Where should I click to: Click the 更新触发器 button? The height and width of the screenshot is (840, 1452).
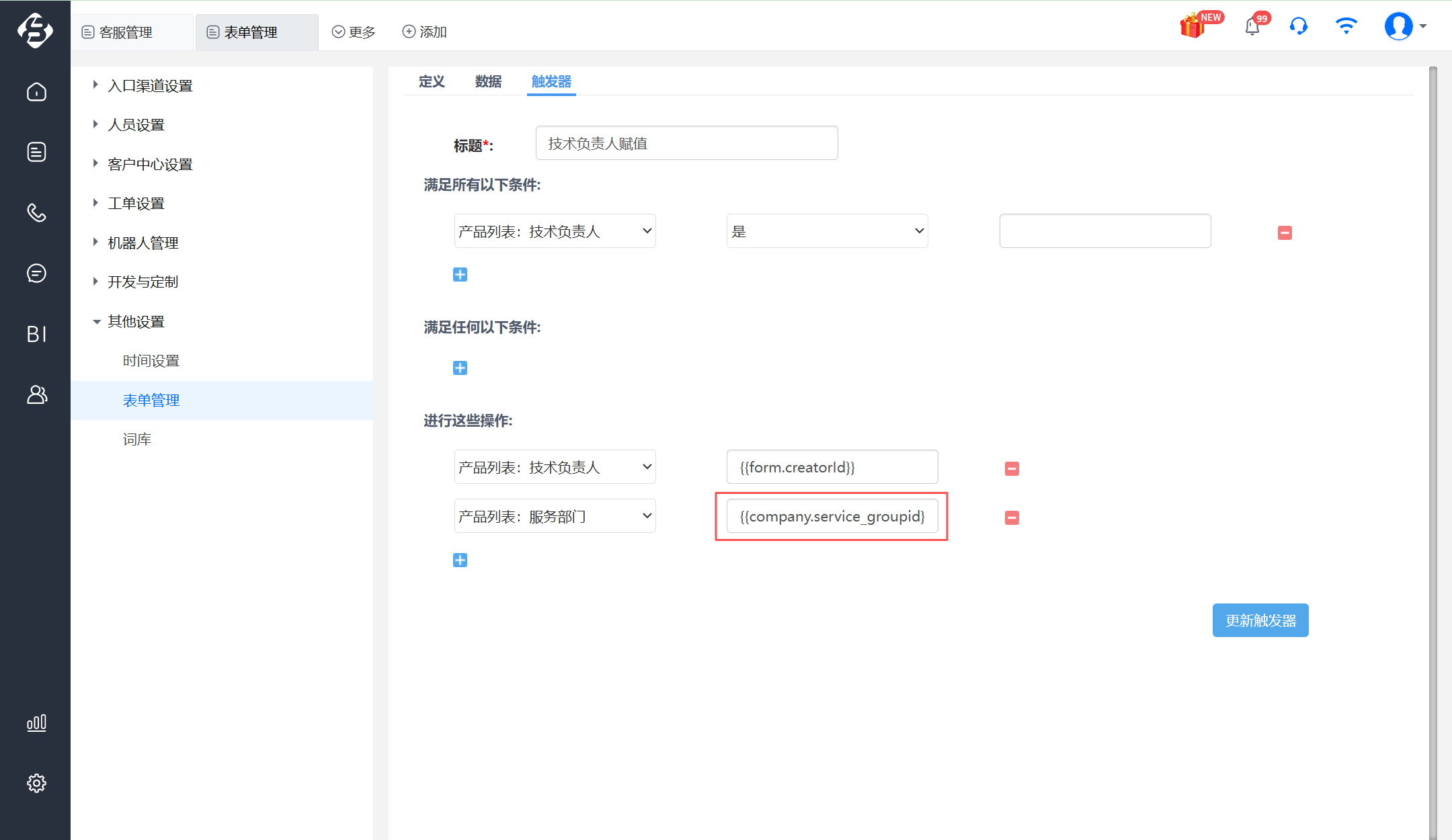point(1260,620)
